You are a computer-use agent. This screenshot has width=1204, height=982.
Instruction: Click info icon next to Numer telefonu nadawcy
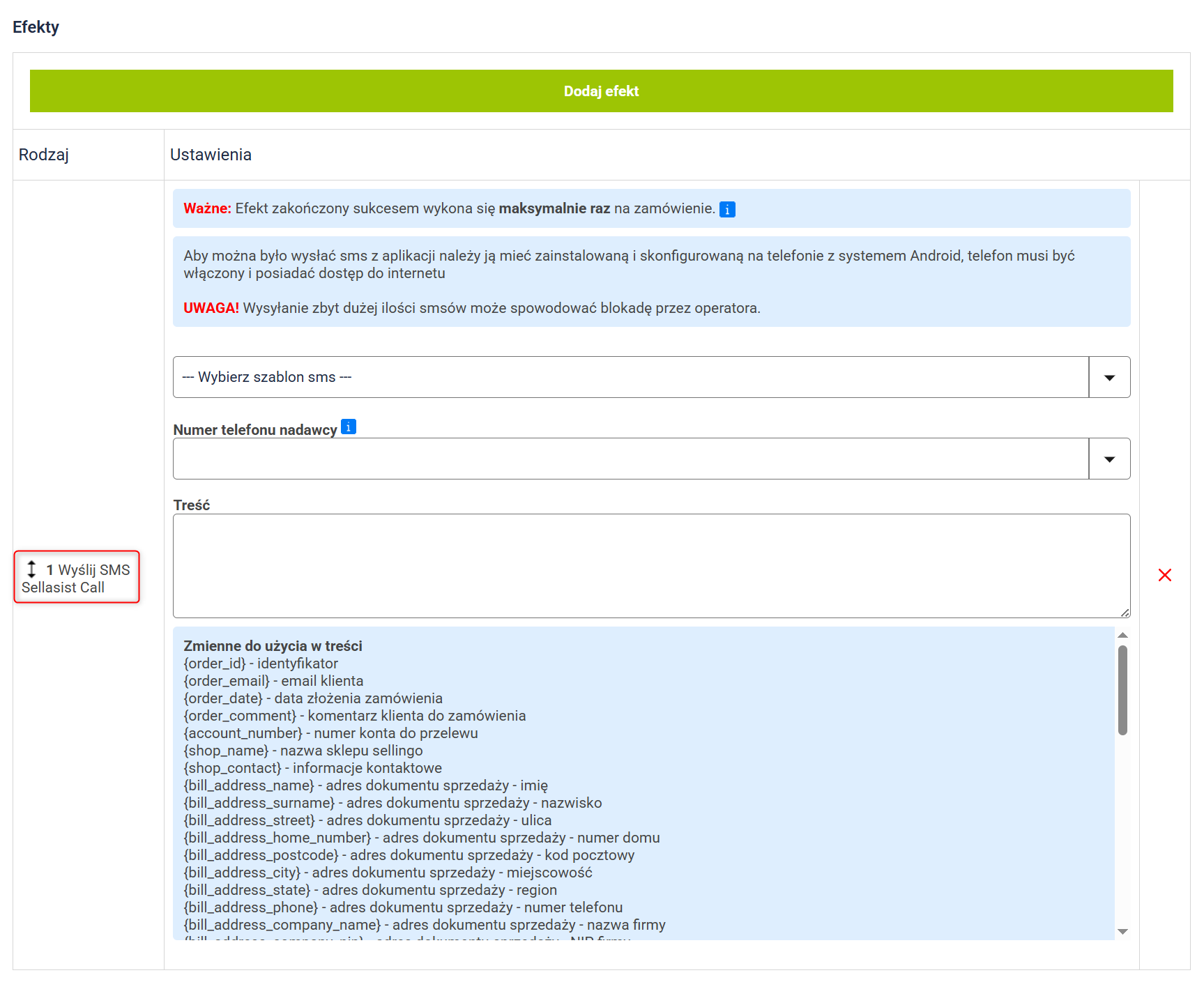point(349,427)
